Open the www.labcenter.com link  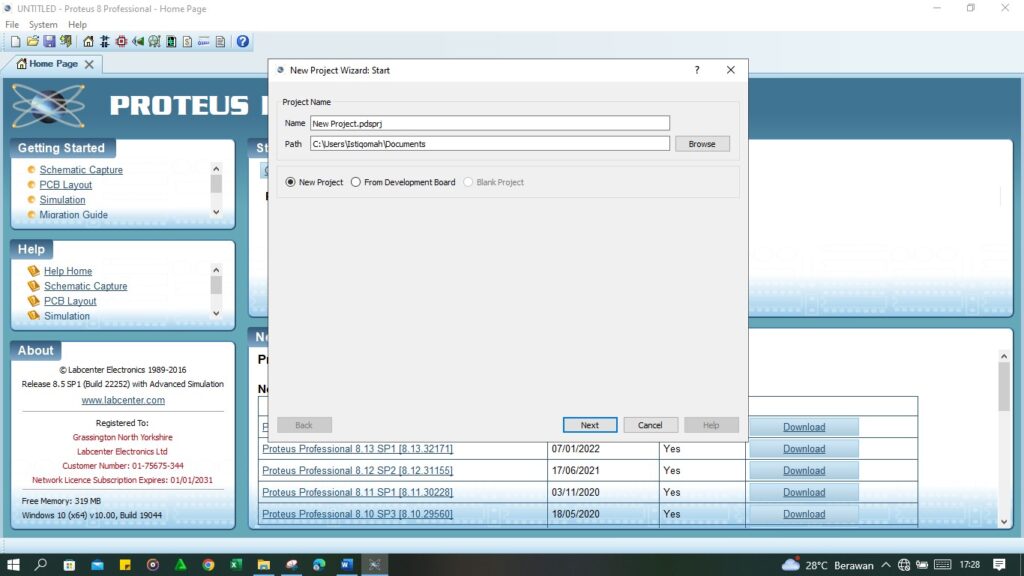tap(123, 399)
